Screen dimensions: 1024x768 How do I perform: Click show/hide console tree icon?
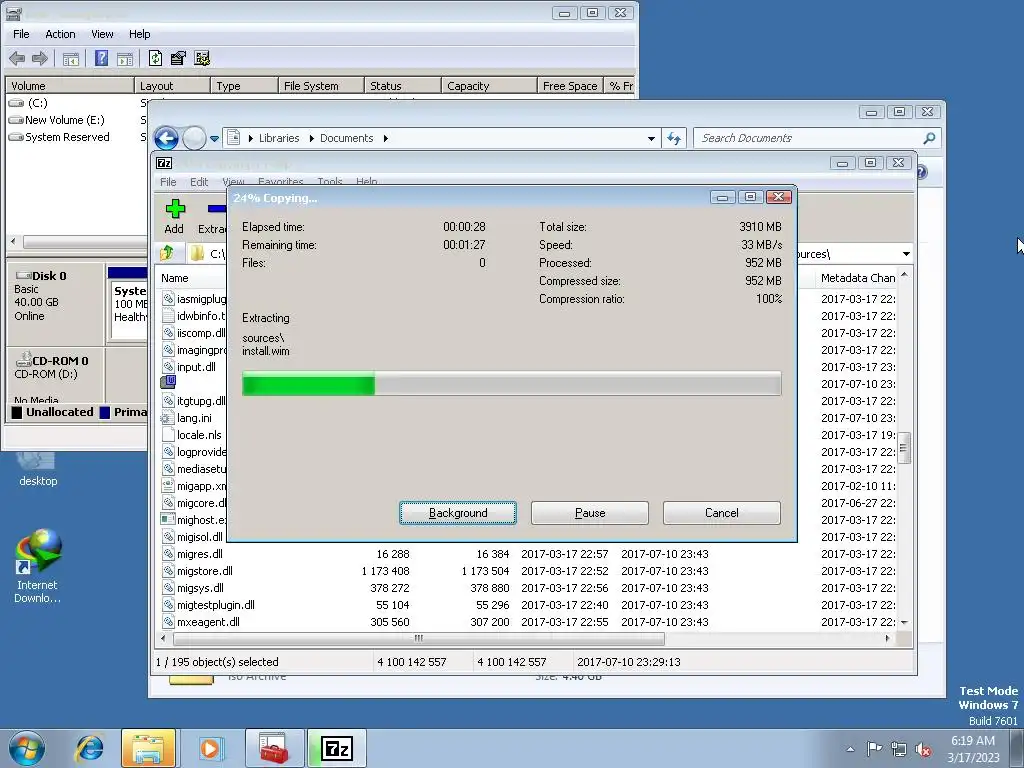coord(71,59)
